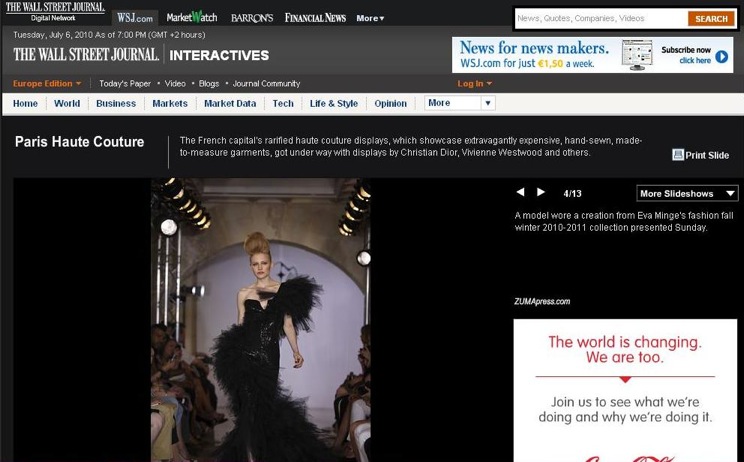Open the Financial News network link
The height and width of the screenshot is (462, 744).
tap(315, 18)
